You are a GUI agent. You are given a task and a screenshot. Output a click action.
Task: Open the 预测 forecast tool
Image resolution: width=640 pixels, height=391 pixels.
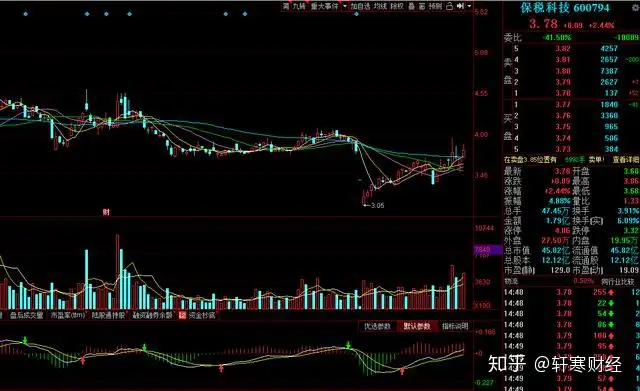point(436,6)
